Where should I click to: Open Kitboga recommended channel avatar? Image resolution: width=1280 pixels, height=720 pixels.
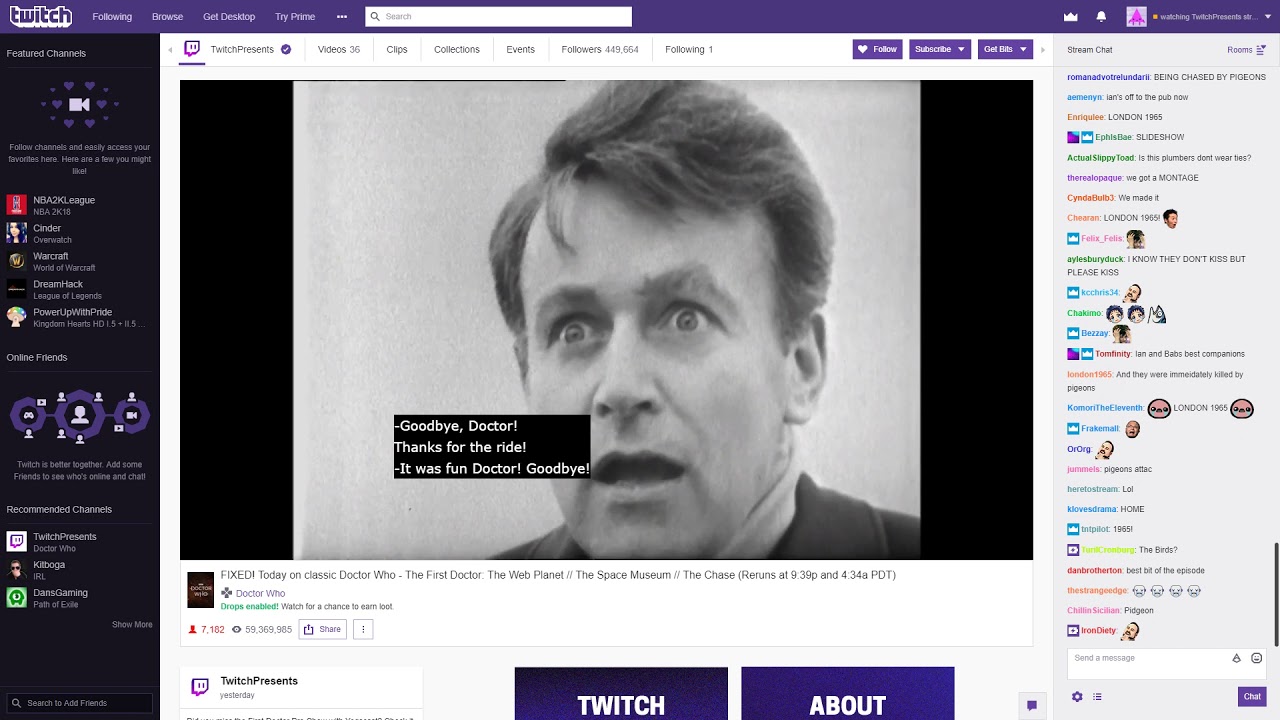click(x=16, y=570)
